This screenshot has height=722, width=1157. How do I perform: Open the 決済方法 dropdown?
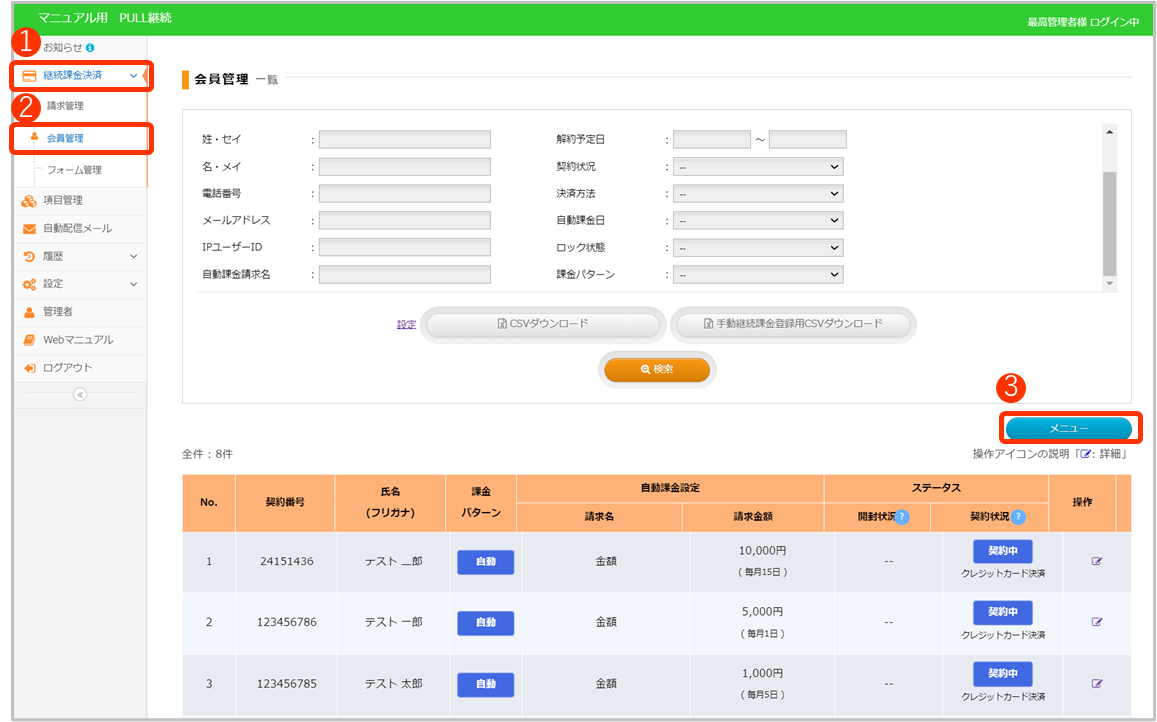pyautogui.click(x=758, y=194)
